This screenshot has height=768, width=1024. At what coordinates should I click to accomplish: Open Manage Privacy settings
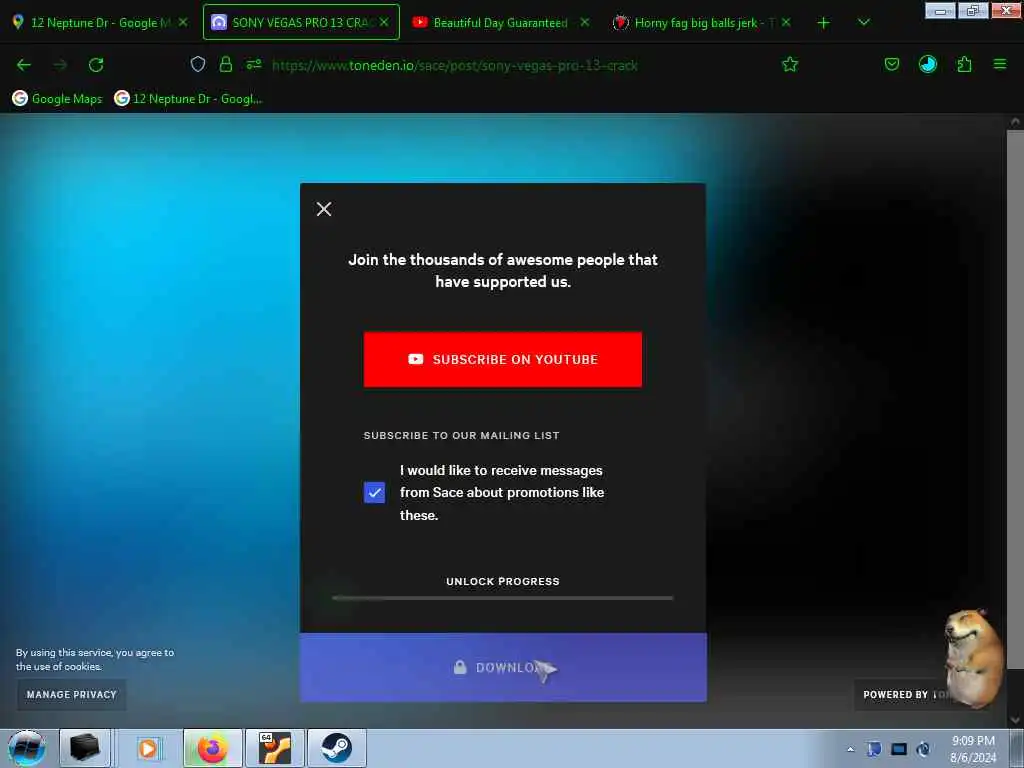[72, 695]
